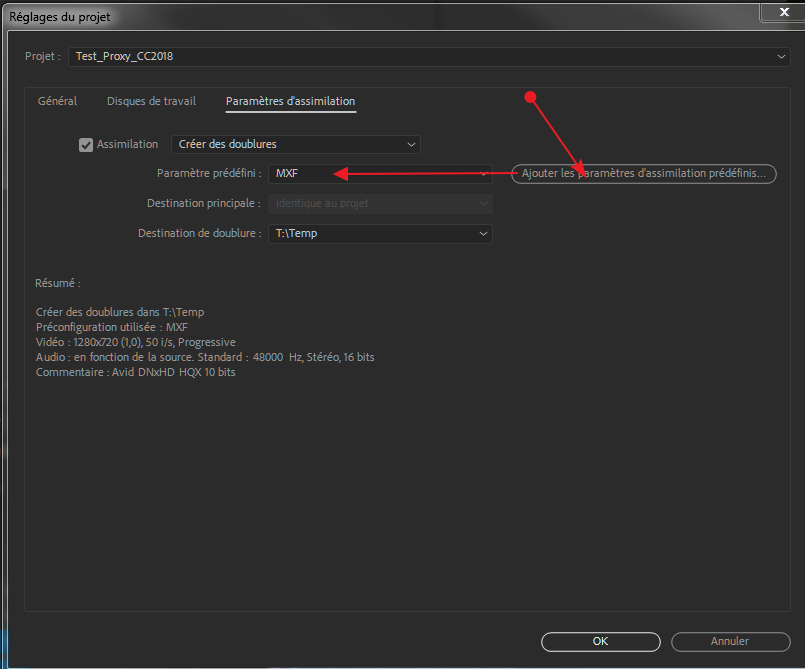Switch to the Général tab
The image size is (805, 669).
[58, 101]
